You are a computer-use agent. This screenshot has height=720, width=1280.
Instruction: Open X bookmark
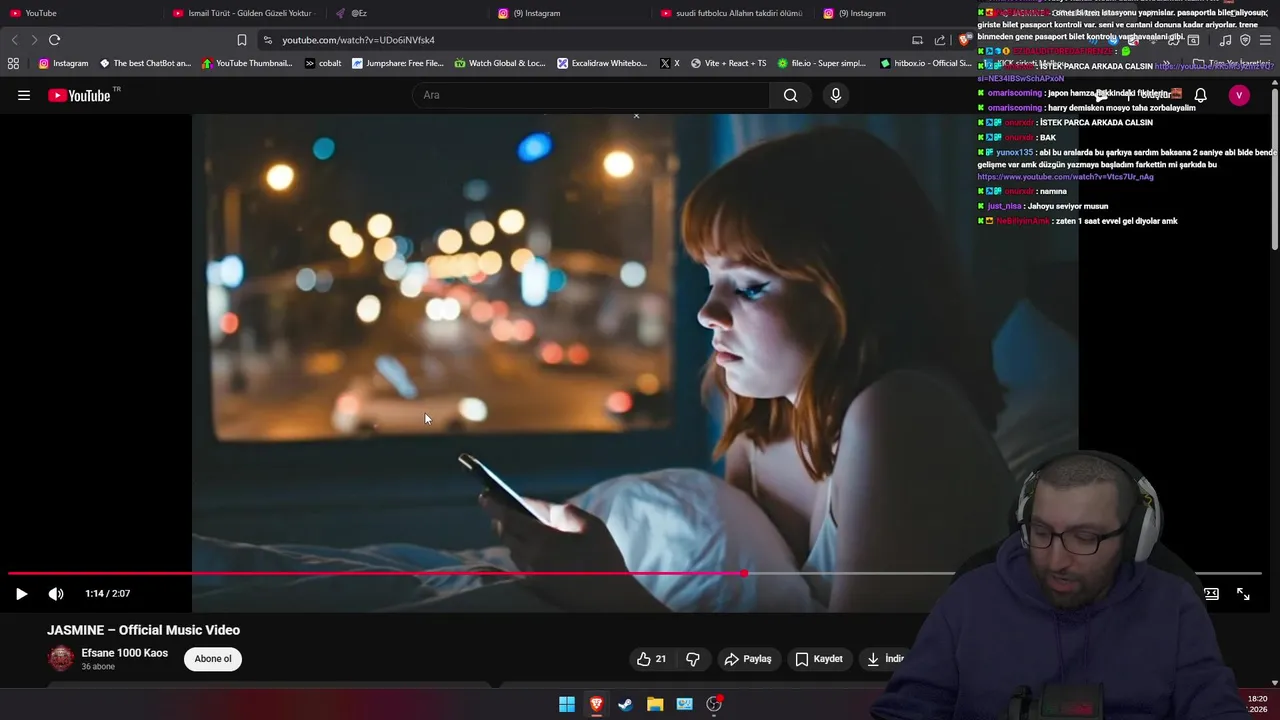[670, 63]
